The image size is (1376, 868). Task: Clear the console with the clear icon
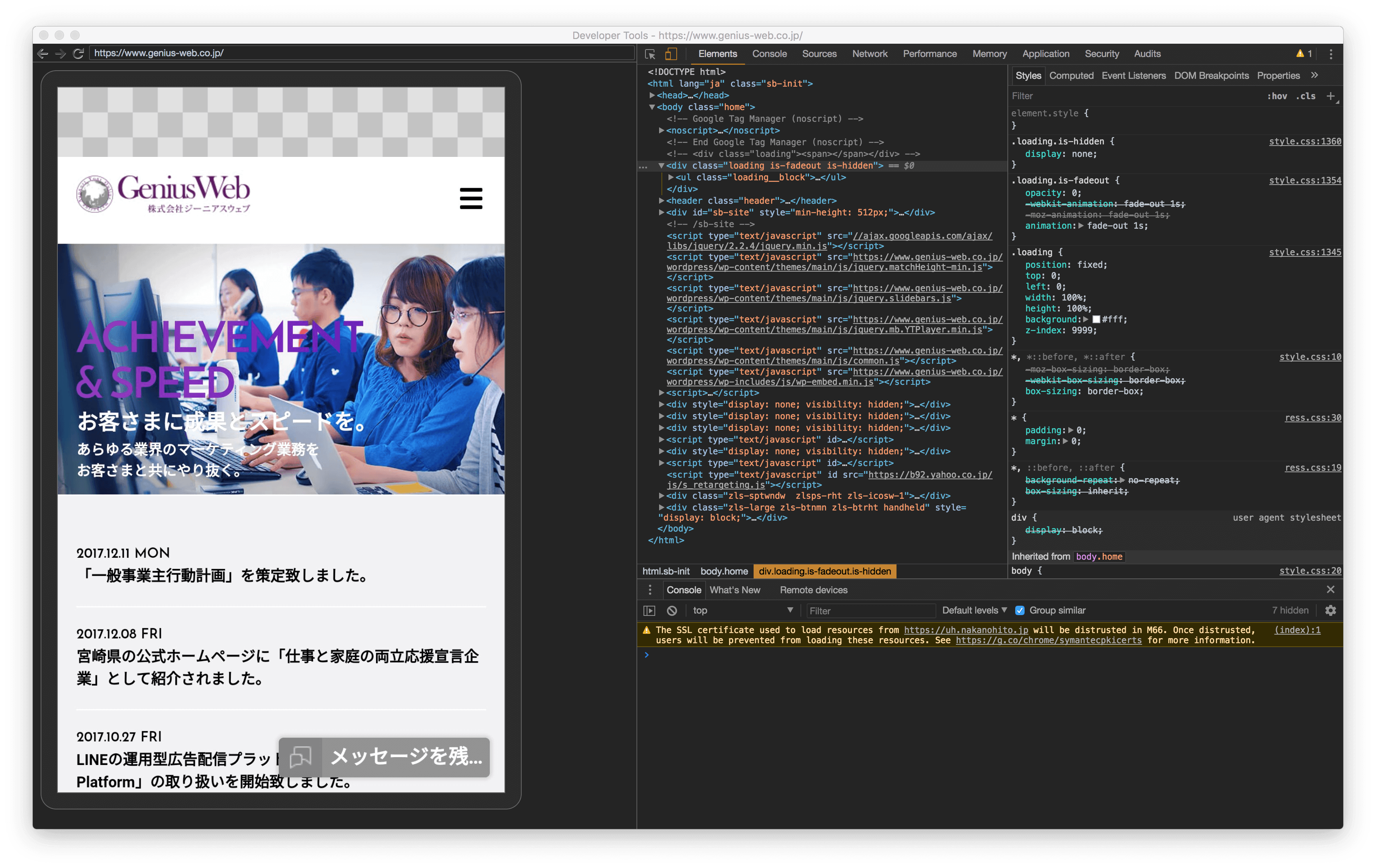[672, 610]
